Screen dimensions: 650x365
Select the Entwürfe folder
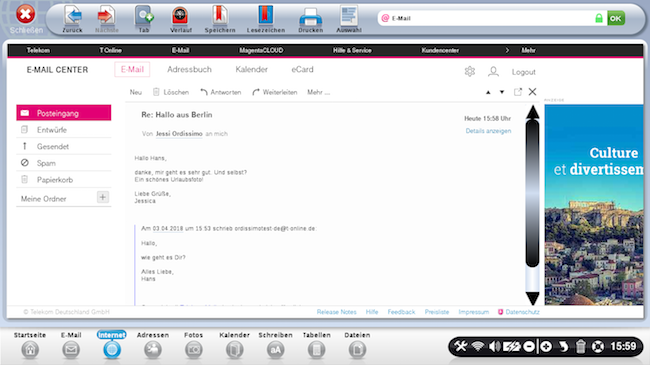click(x=64, y=130)
